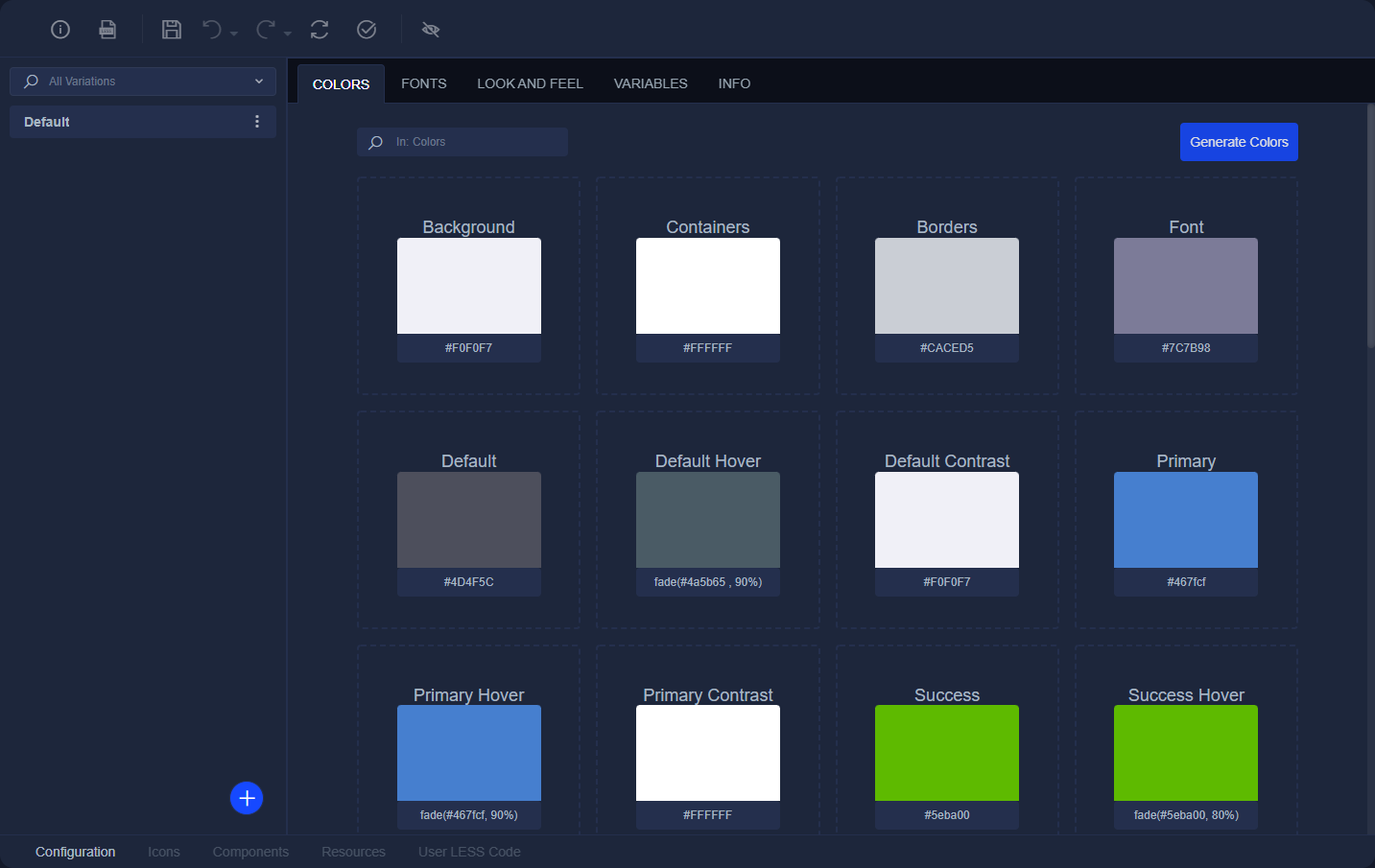Open the redo history dropdown arrow

click(x=288, y=35)
